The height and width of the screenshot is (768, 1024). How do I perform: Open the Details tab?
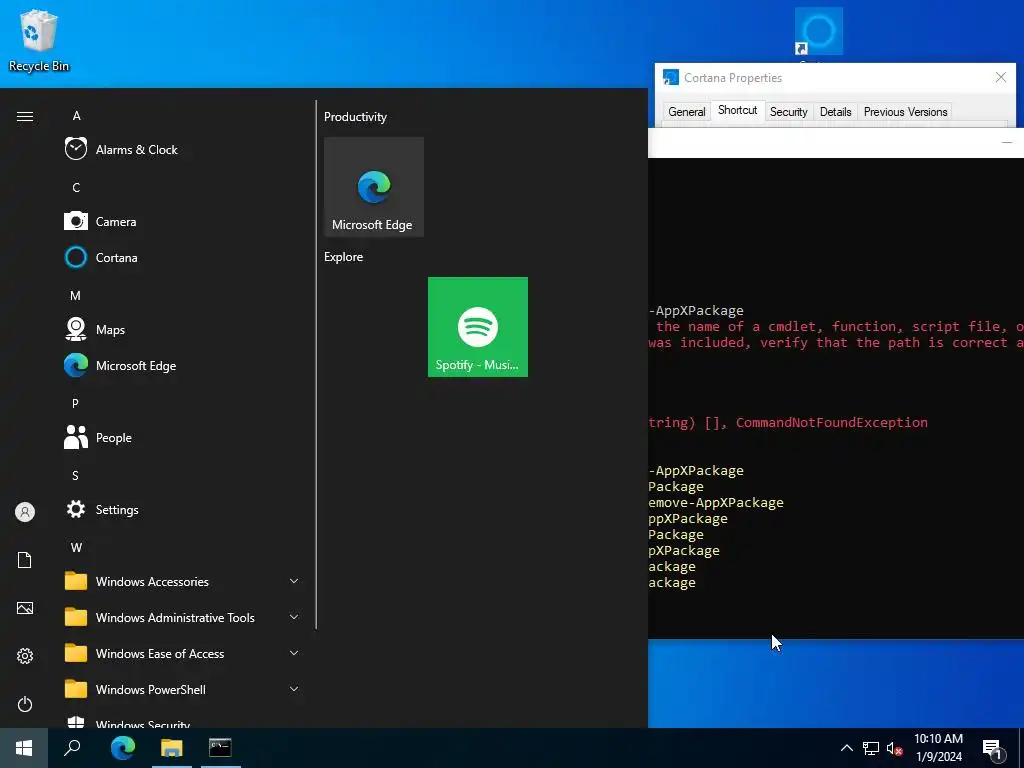[x=835, y=112]
